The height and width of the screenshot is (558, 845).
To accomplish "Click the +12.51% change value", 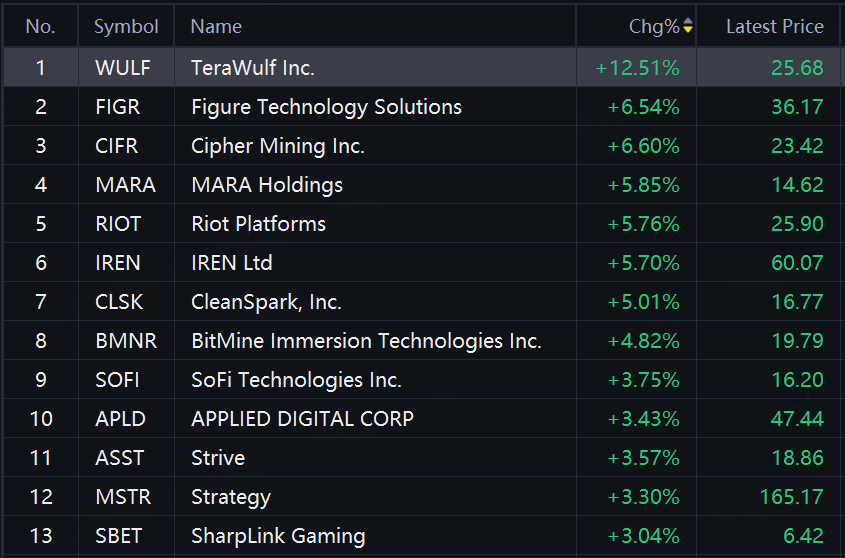I will pos(637,68).
